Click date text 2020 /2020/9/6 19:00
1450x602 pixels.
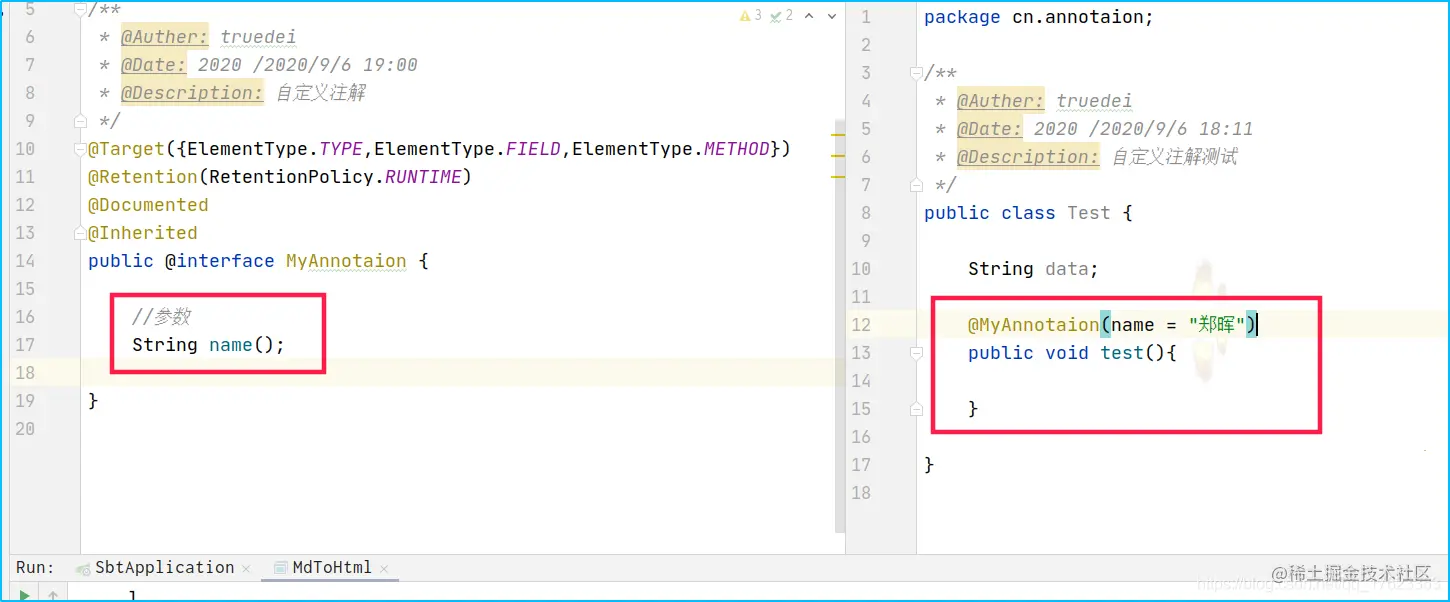tap(308, 65)
